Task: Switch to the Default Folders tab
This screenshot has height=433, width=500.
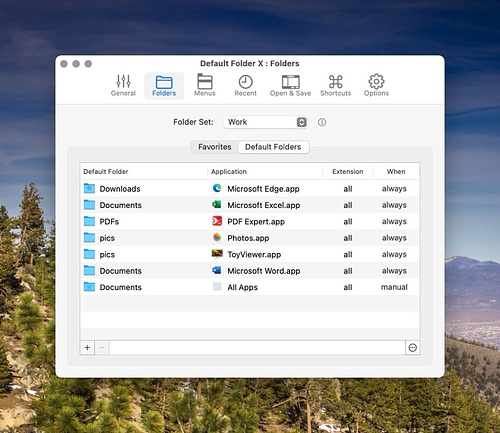Action: [x=273, y=147]
